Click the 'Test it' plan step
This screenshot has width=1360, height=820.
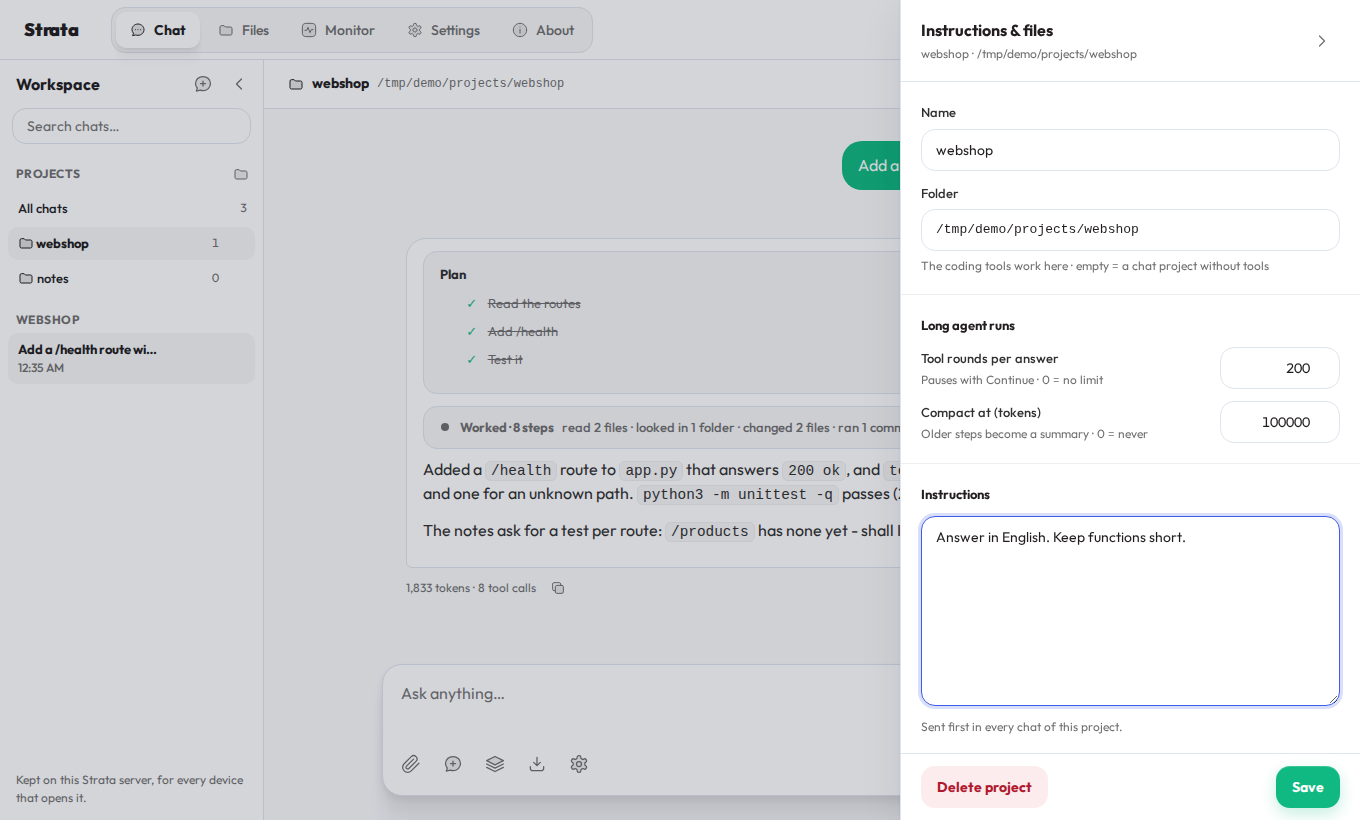point(505,360)
